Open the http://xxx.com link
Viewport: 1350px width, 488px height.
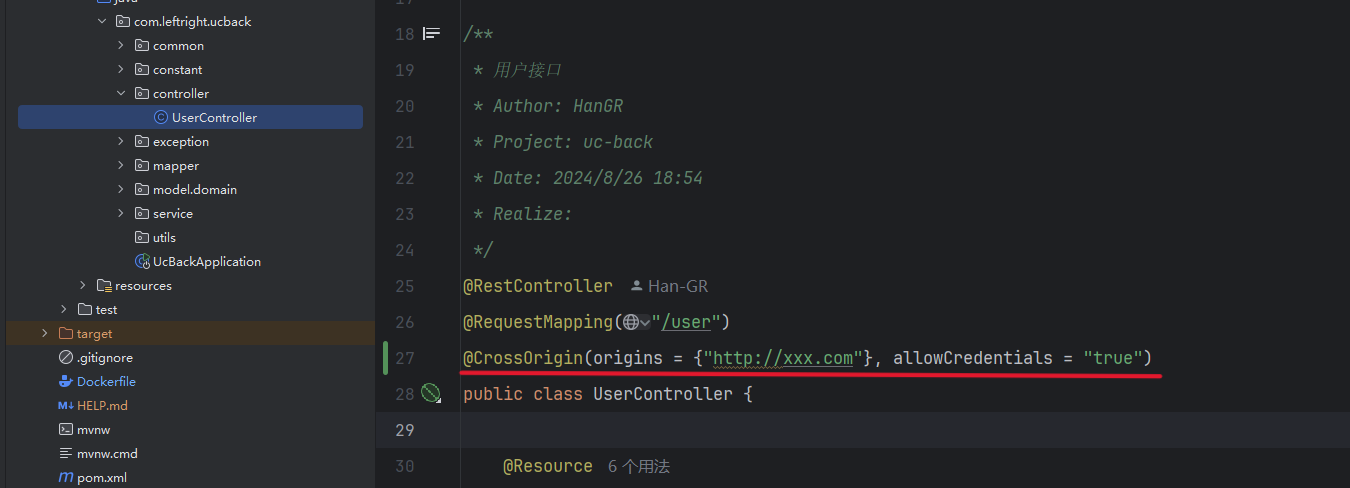[783, 358]
